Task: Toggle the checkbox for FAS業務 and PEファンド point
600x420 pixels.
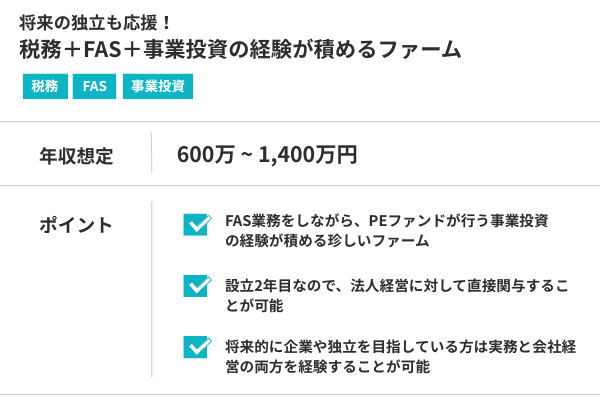Action: (x=196, y=225)
